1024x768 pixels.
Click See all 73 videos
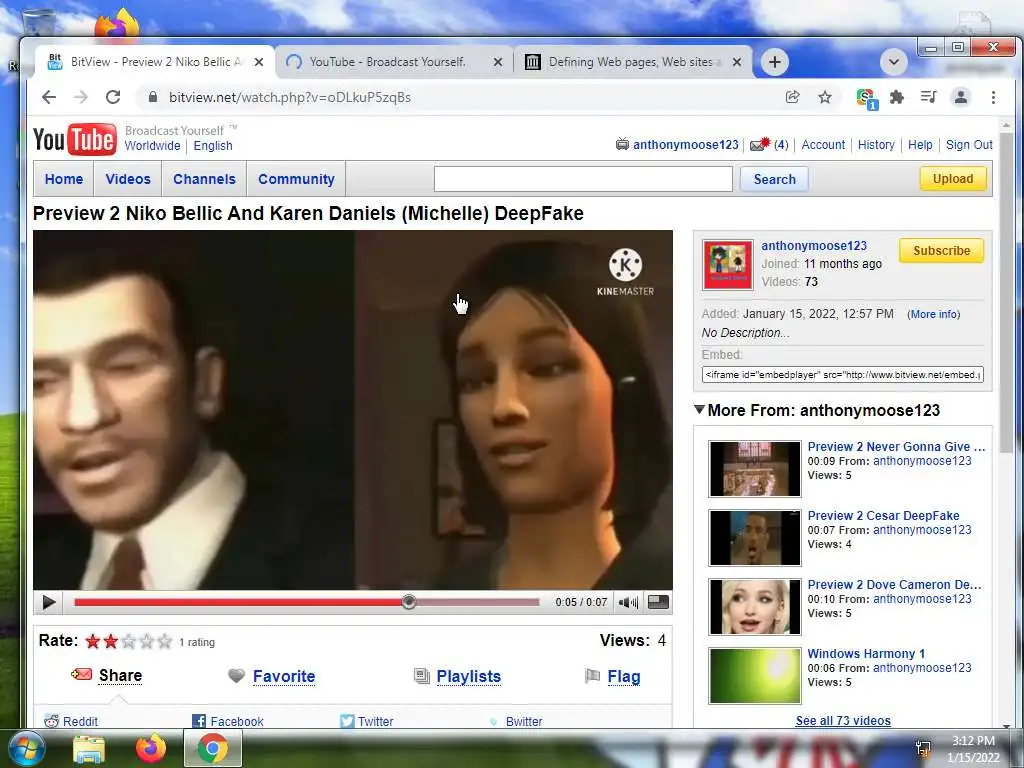842,720
